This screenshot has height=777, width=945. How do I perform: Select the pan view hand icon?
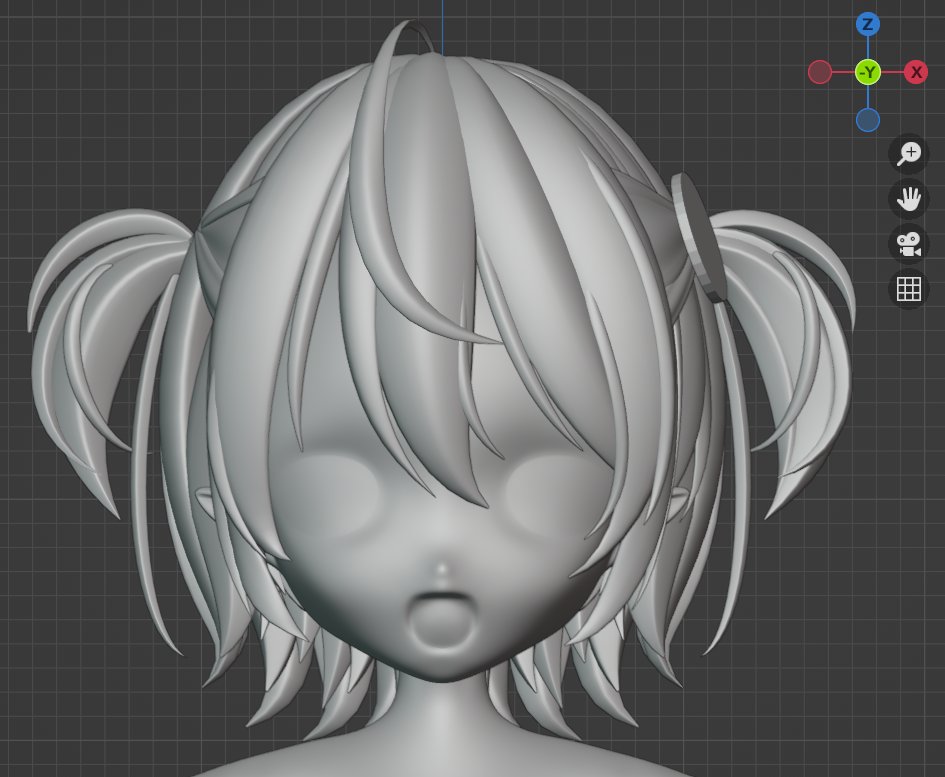[908, 199]
